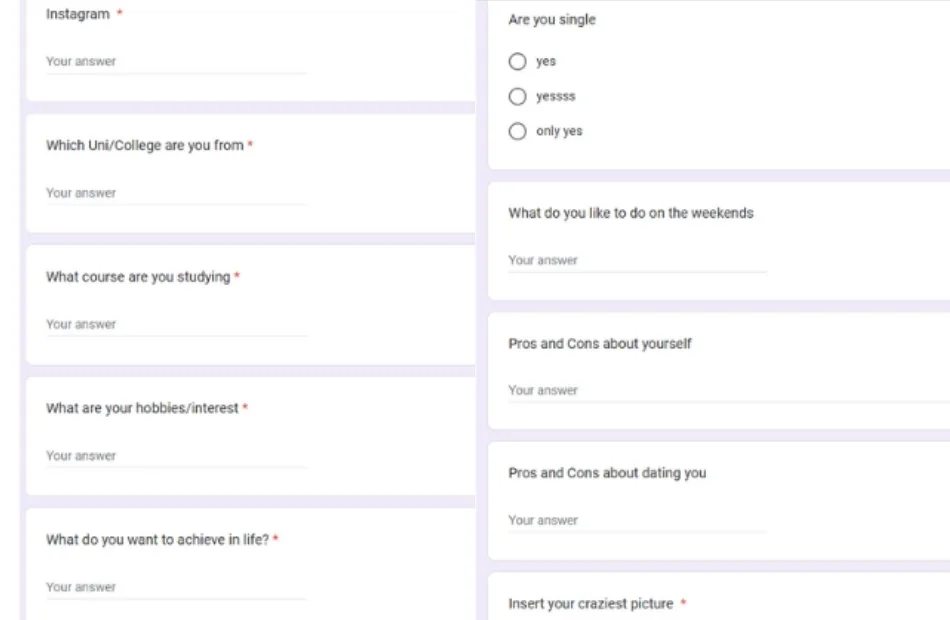Focus the Uni/College answer input
Screen dimensions: 950x620
coord(175,194)
